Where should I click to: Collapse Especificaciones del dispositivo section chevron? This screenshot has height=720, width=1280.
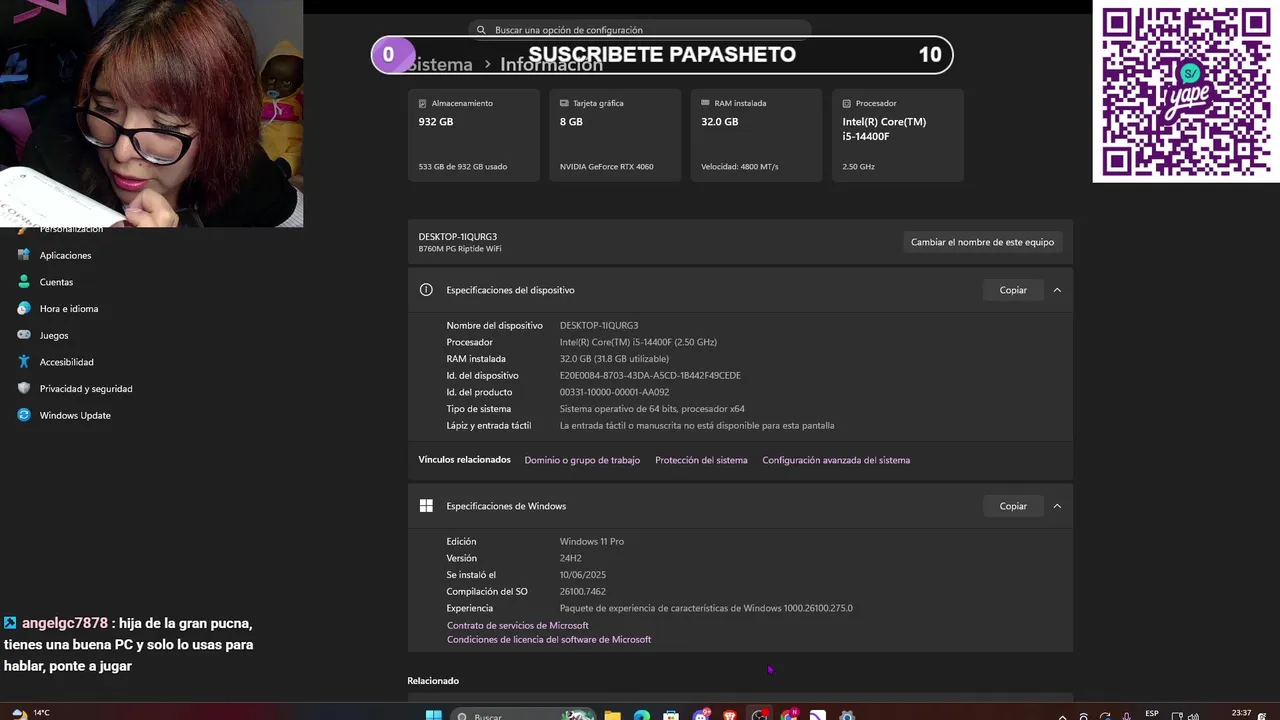click(x=1057, y=290)
